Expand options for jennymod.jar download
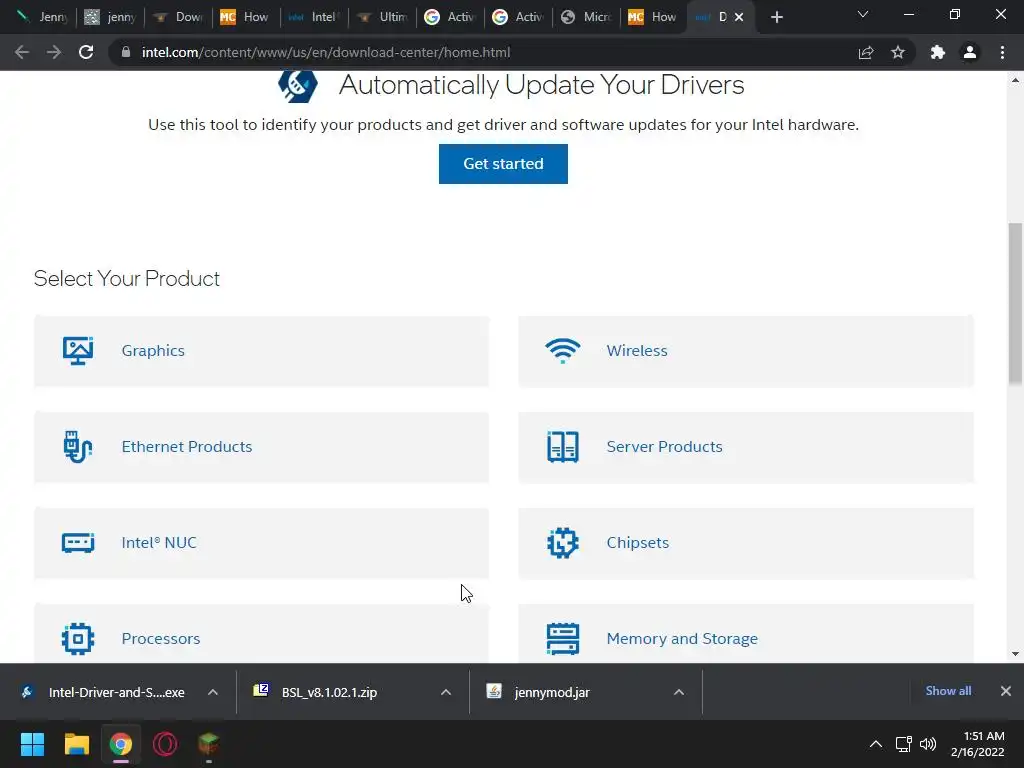Viewport: 1024px width, 768px height. coord(679,692)
